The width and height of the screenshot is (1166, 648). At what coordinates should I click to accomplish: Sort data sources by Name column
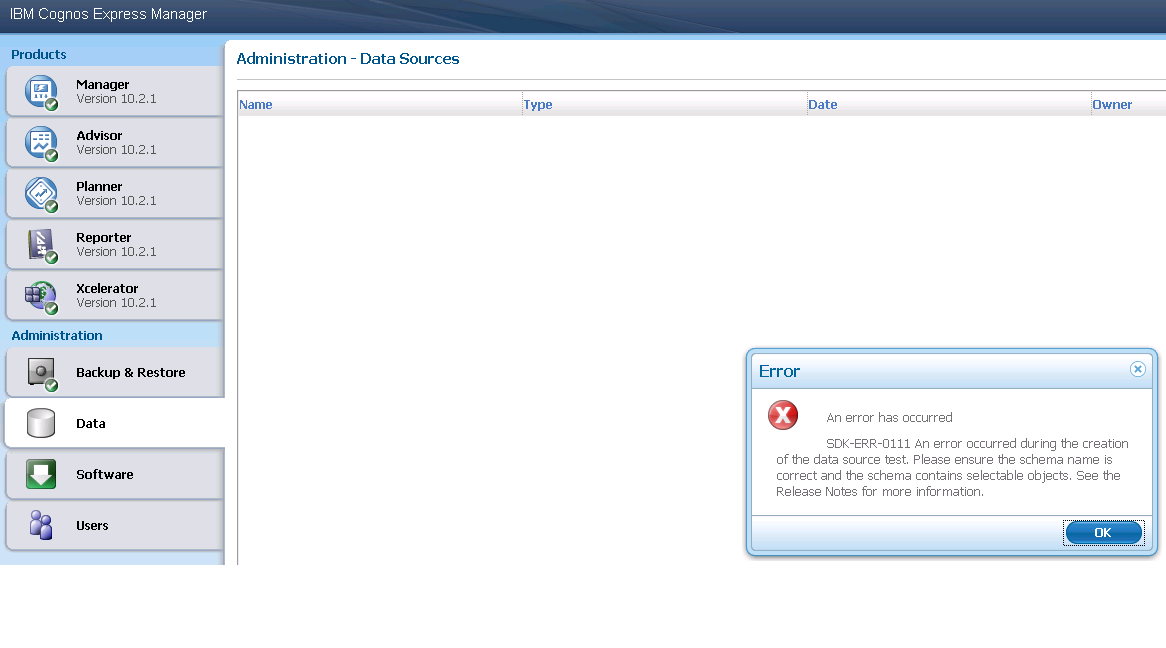256,105
